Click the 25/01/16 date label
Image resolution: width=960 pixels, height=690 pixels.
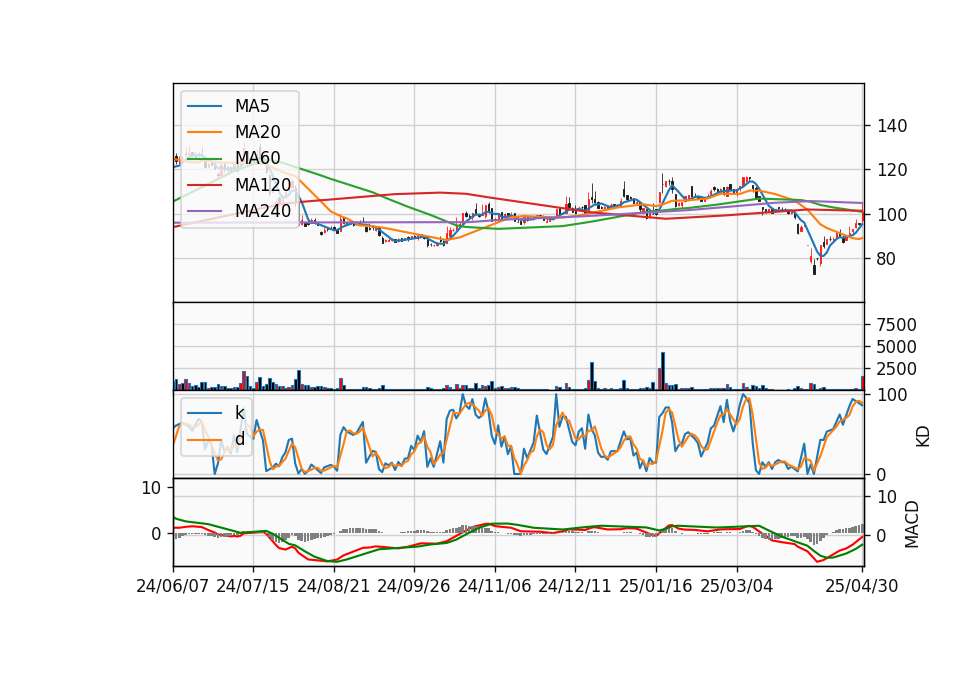pos(656,586)
